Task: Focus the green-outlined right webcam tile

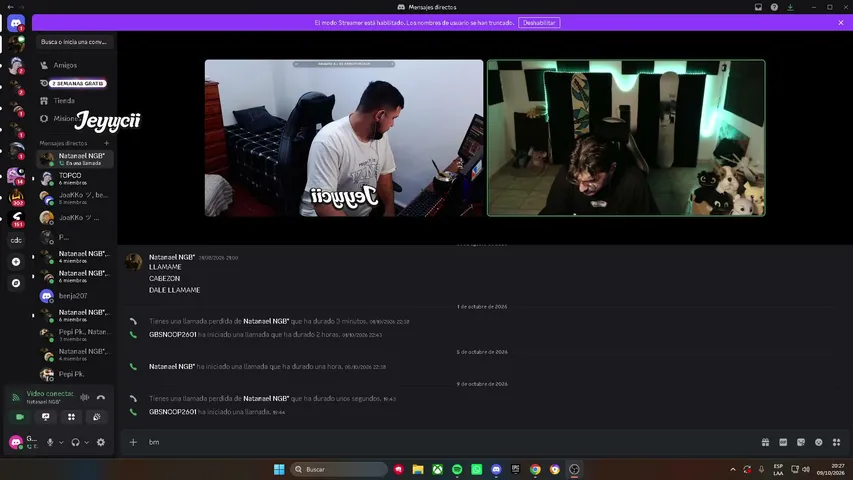Action: coord(626,138)
